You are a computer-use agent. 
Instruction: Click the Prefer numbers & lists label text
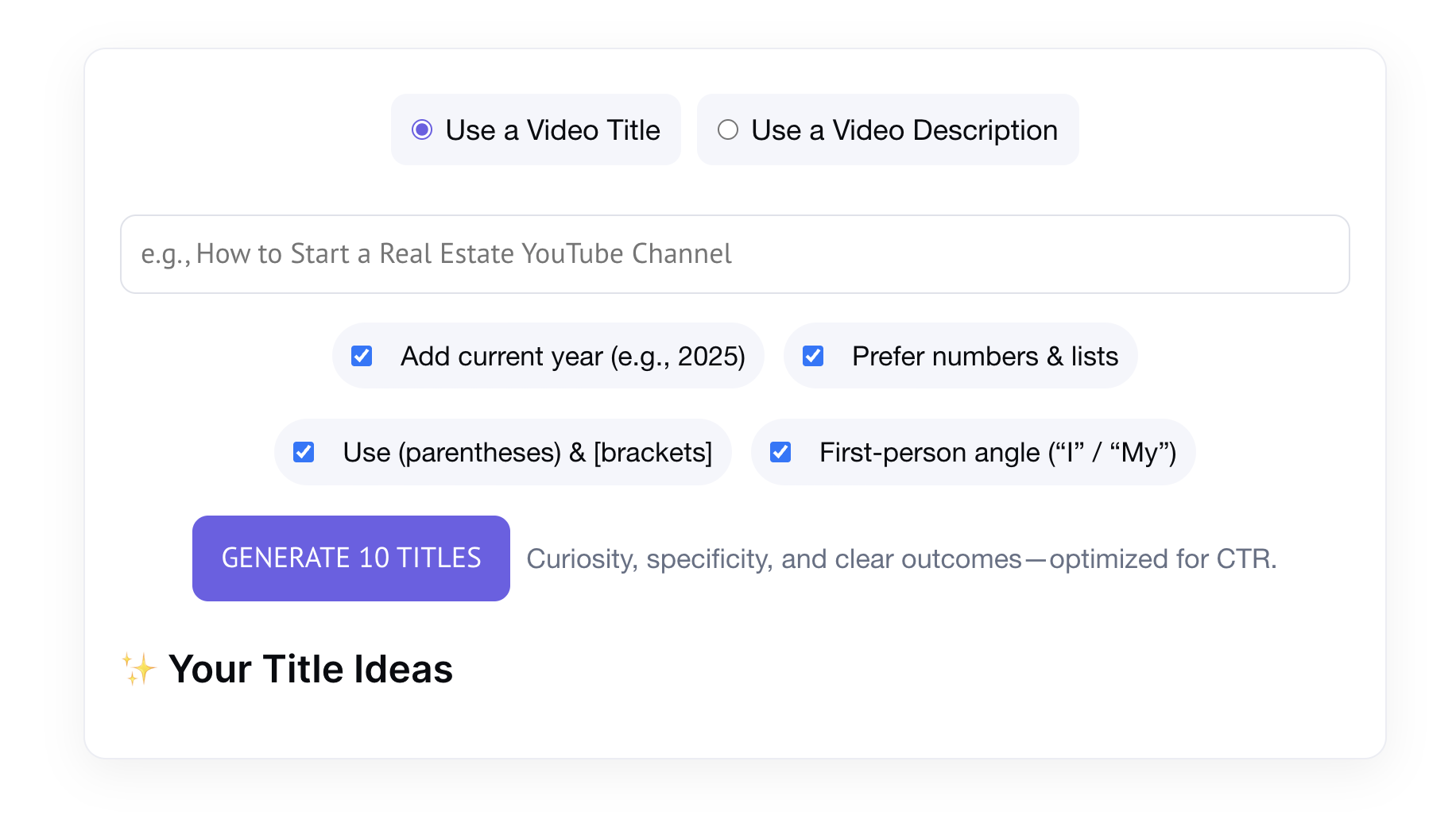984,356
